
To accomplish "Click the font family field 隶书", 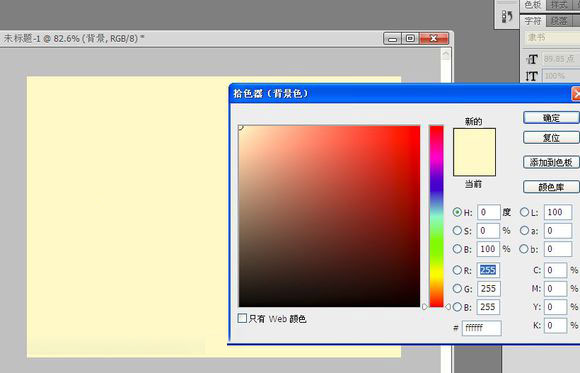I will (x=552, y=38).
